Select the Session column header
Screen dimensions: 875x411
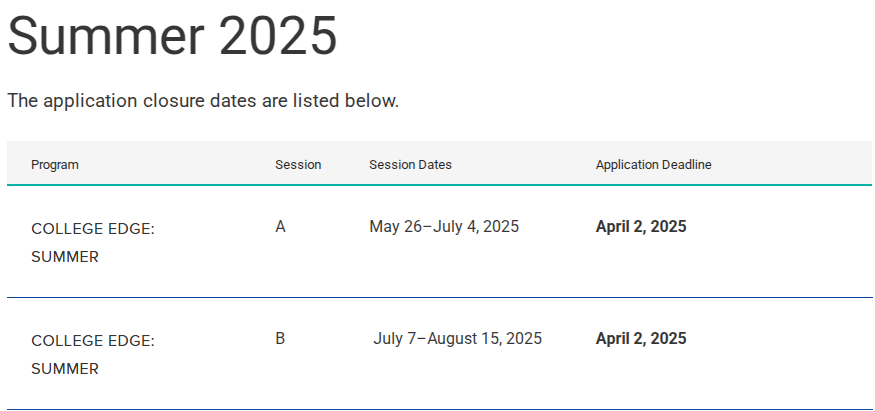298,165
